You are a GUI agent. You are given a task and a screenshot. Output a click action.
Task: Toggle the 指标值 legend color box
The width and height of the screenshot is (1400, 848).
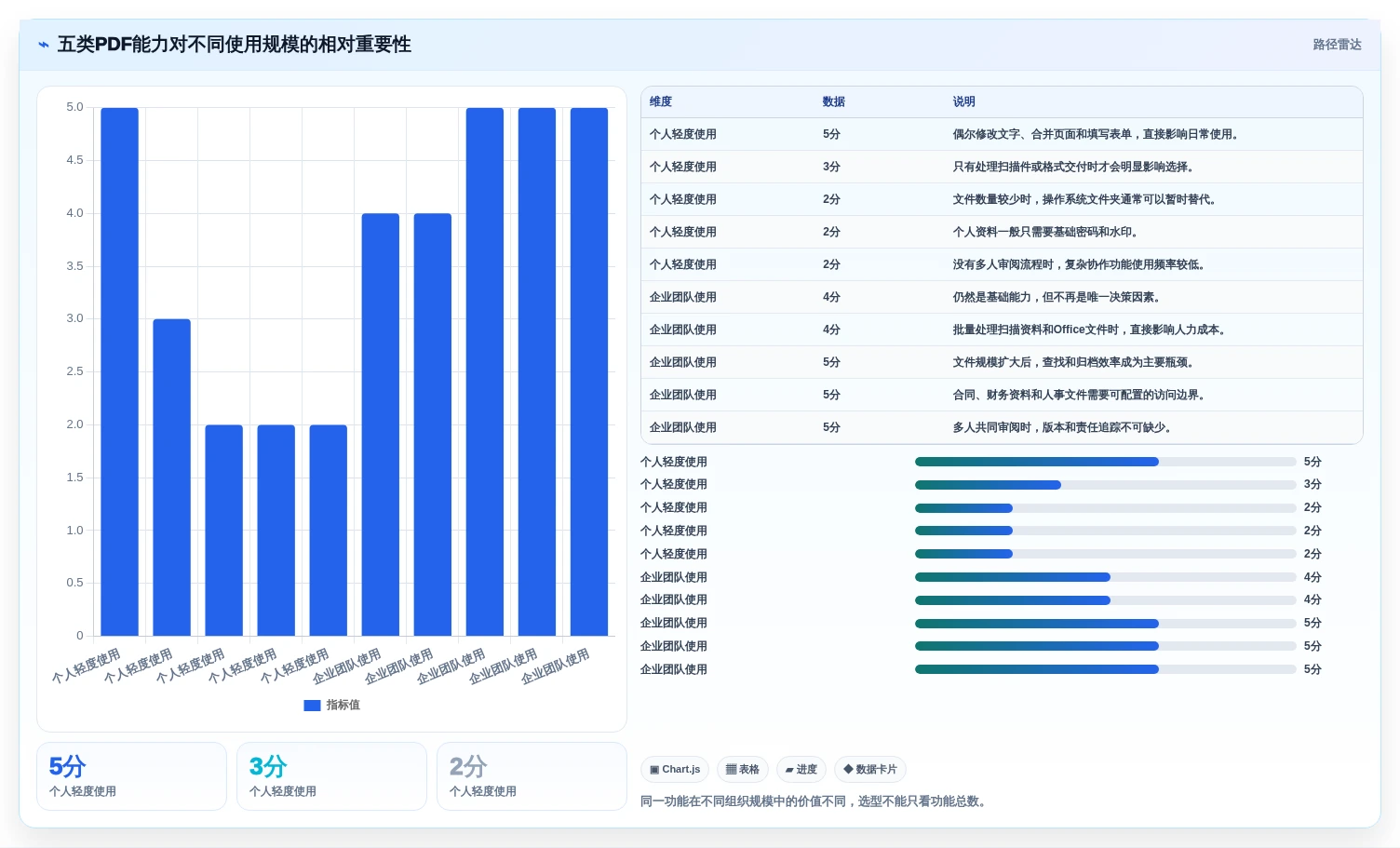point(312,706)
